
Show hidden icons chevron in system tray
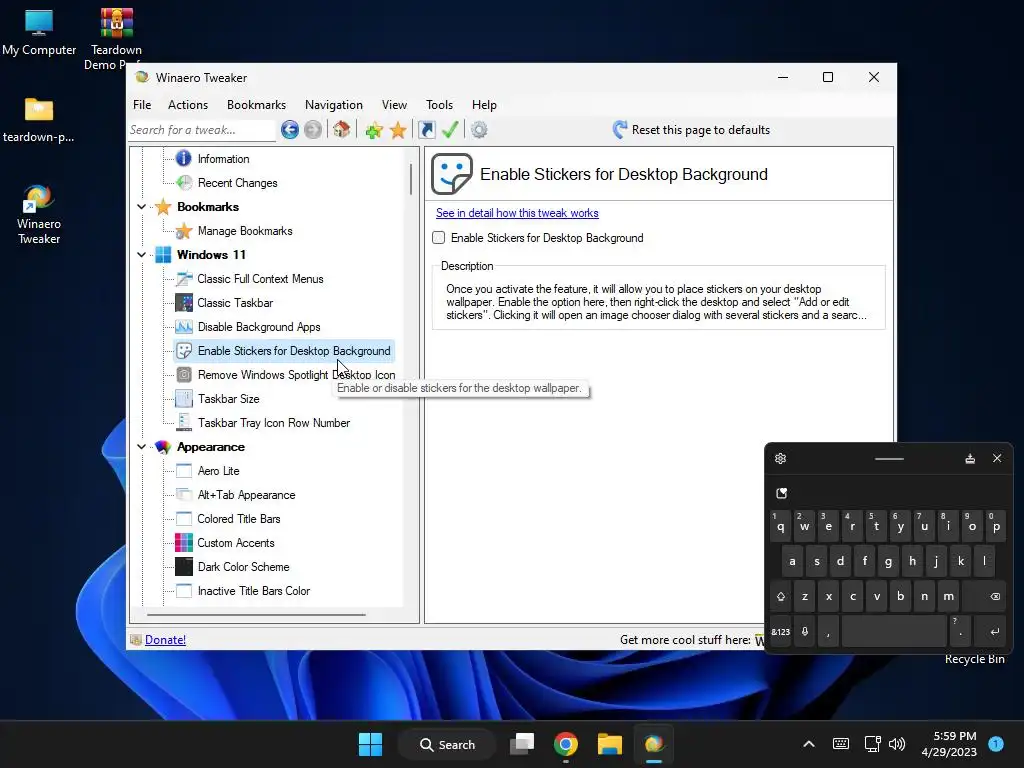click(808, 744)
